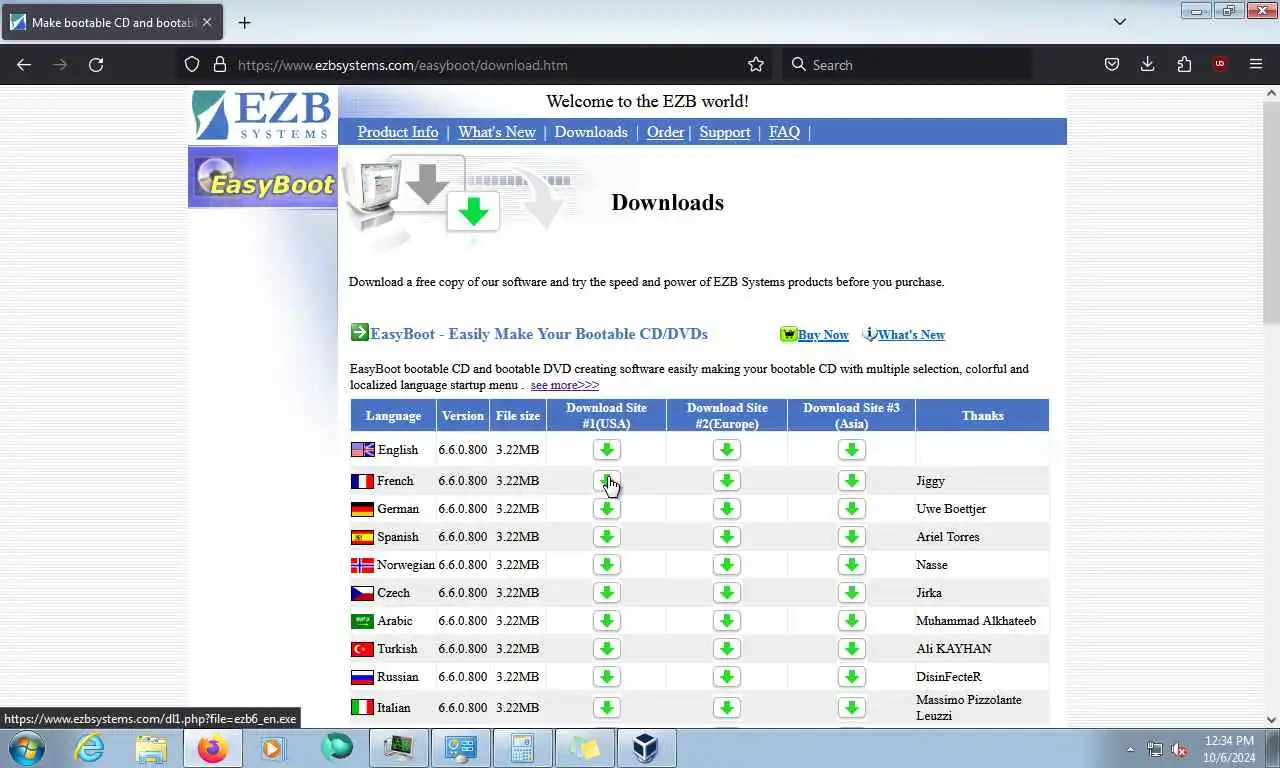Open VirtualBox from taskbar
This screenshot has width=1280, height=768.
point(646,748)
